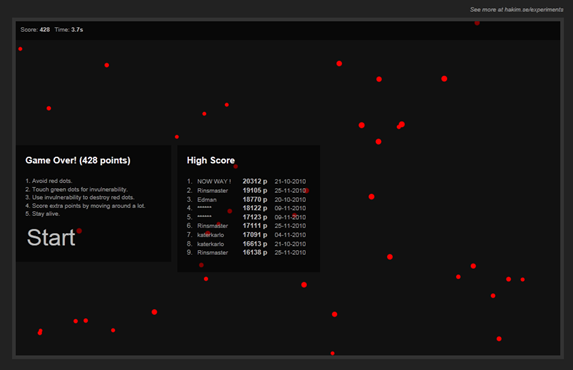Click the Start button to play again
The height and width of the screenshot is (370, 573).
coord(51,238)
